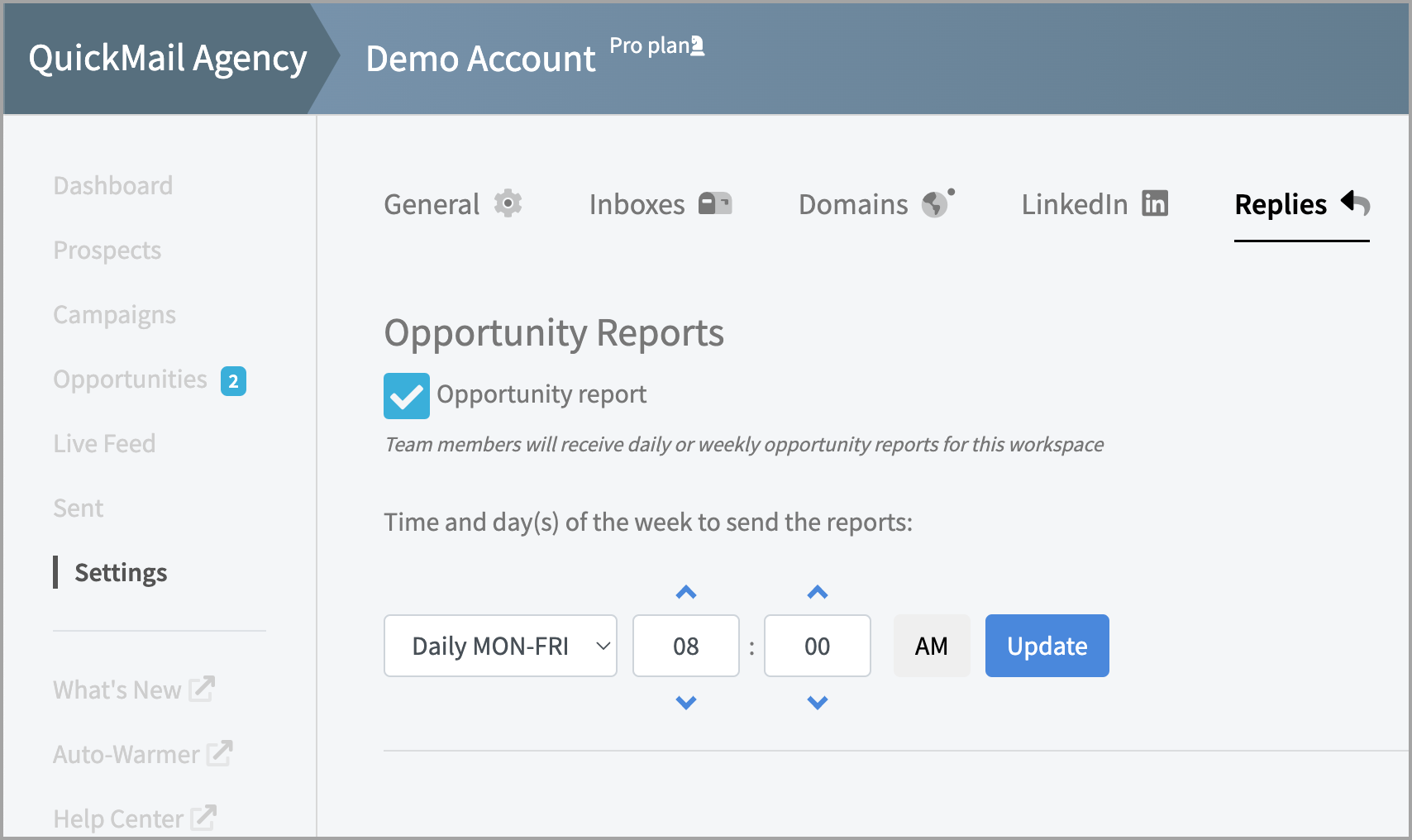Screen dimensions: 1412x840
Task: Select the Replies tab
Action: point(1302,204)
